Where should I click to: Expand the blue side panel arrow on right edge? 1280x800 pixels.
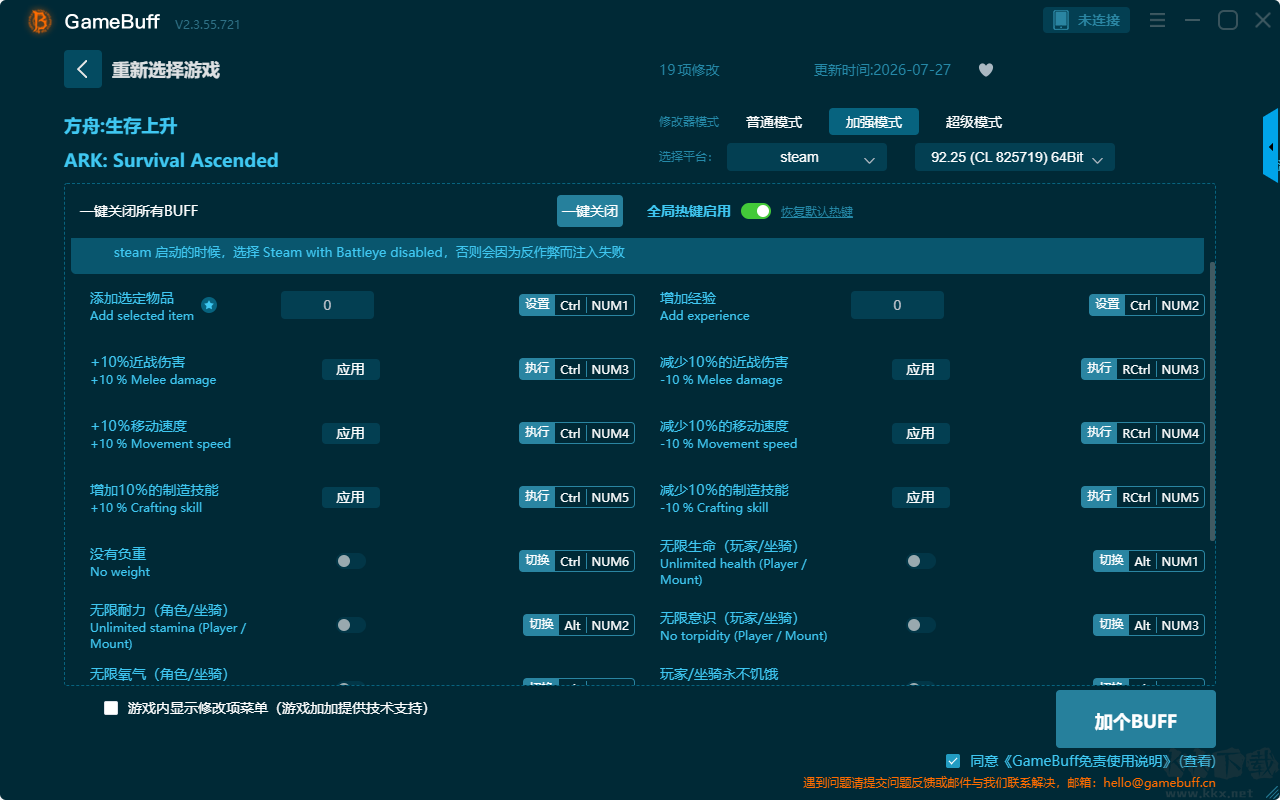[x=1271, y=146]
